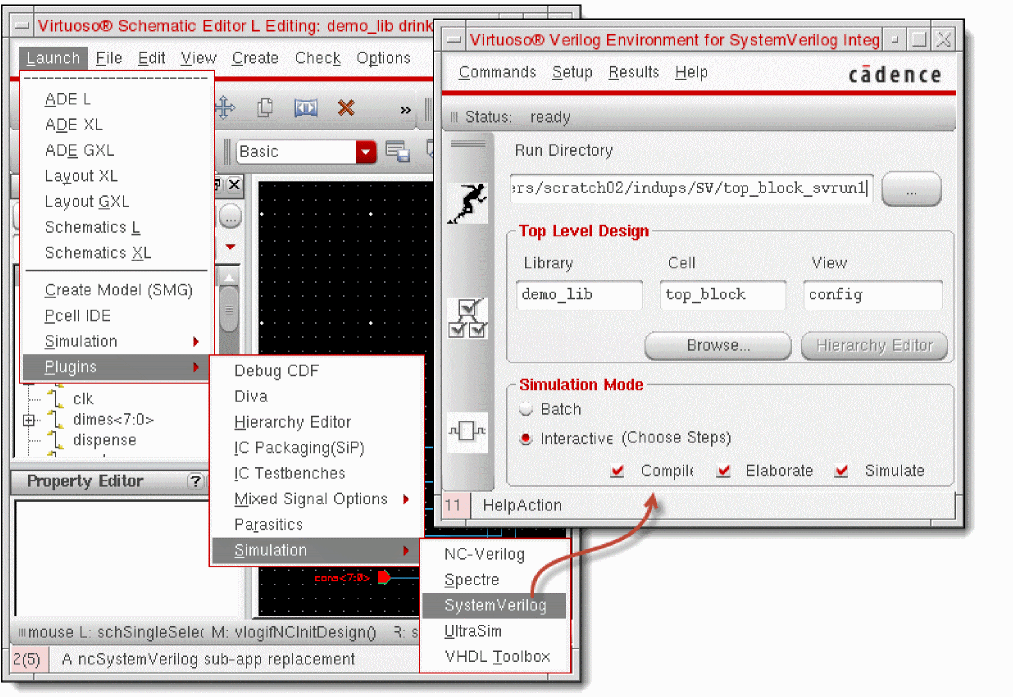Open the Create menu

(255, 58)
